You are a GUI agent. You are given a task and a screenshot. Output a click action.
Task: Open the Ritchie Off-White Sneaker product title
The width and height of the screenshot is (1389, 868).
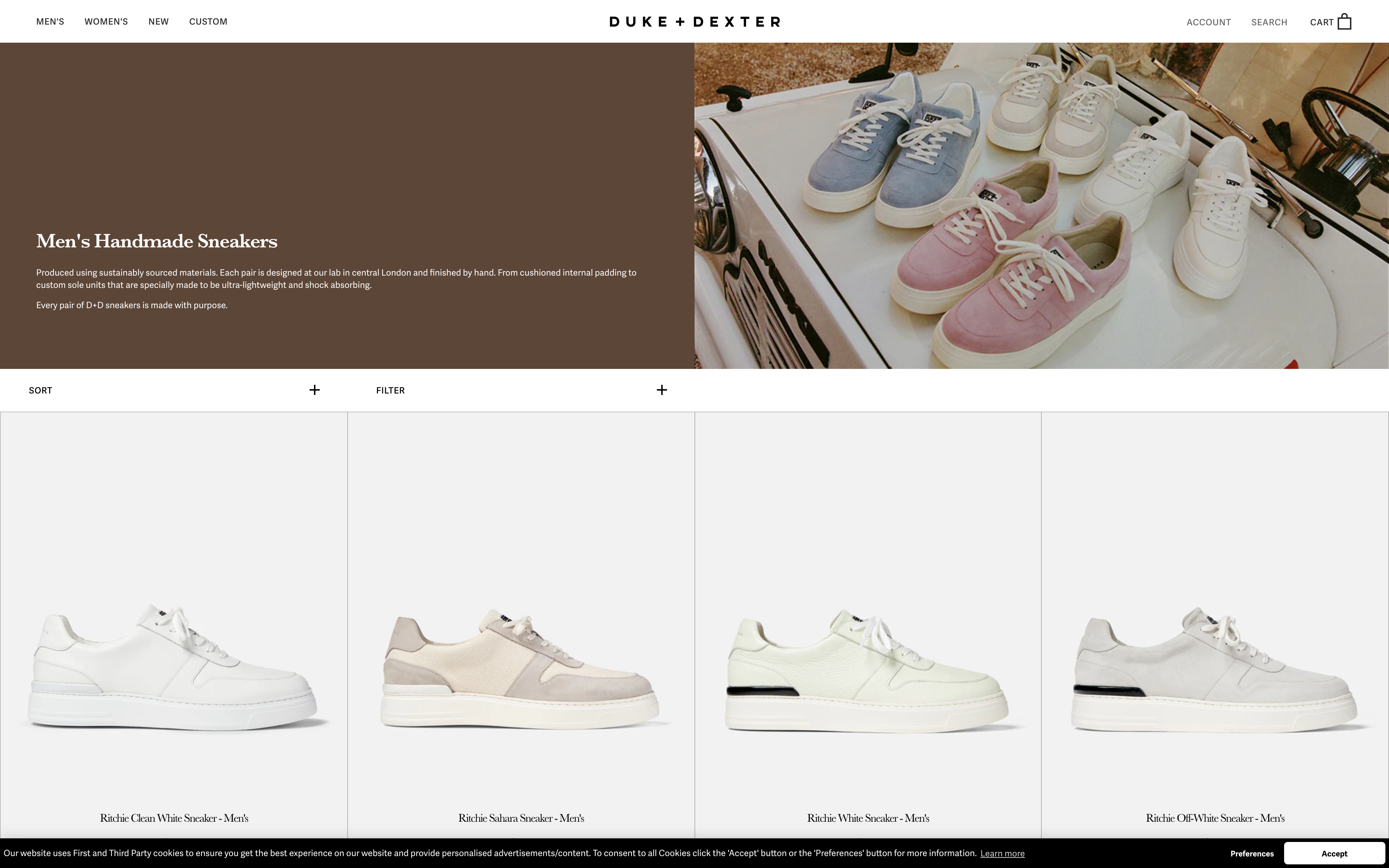pyautogui.click(x=1215, y=818)
